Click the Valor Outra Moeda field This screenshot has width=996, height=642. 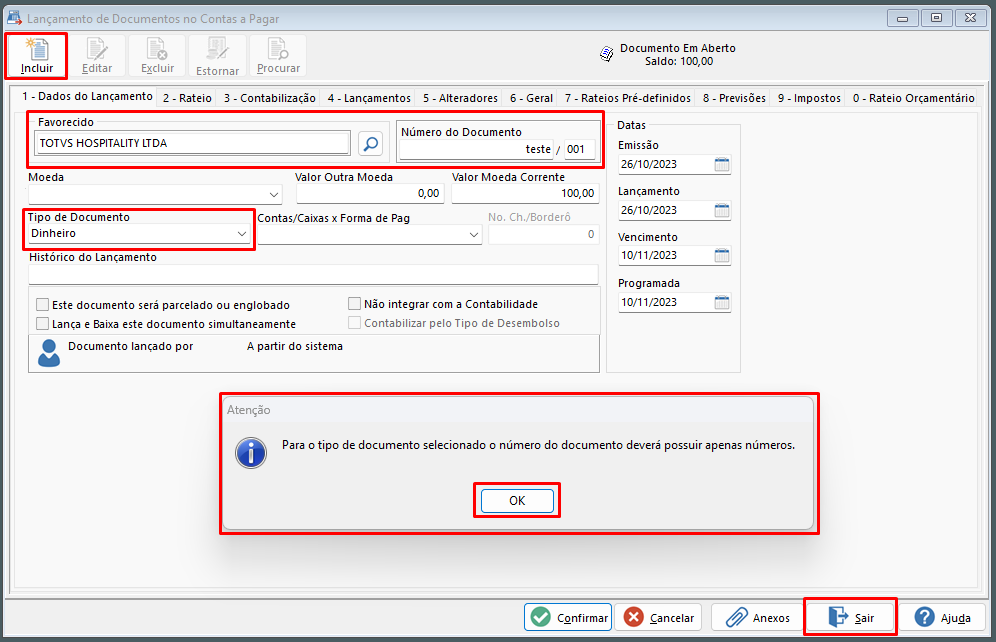coord(369,194)
